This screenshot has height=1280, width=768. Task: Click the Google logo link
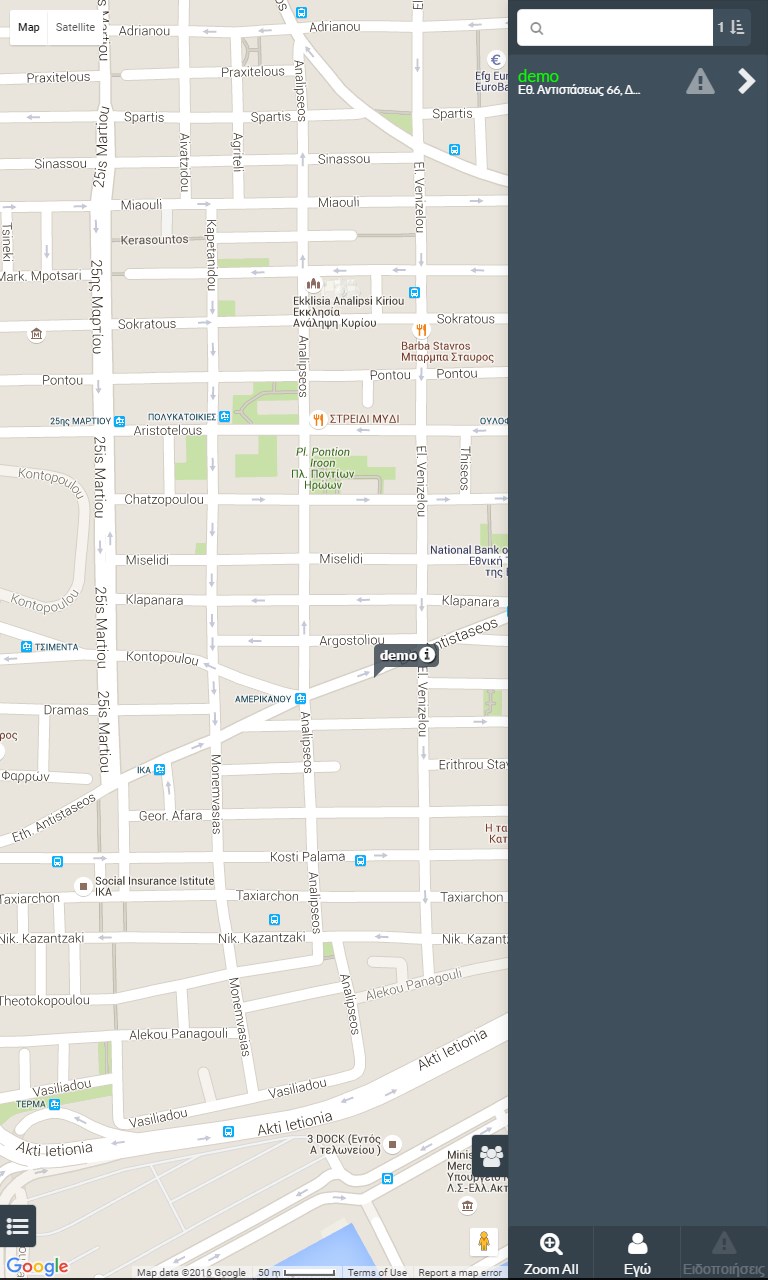[x=37, y=1266]
